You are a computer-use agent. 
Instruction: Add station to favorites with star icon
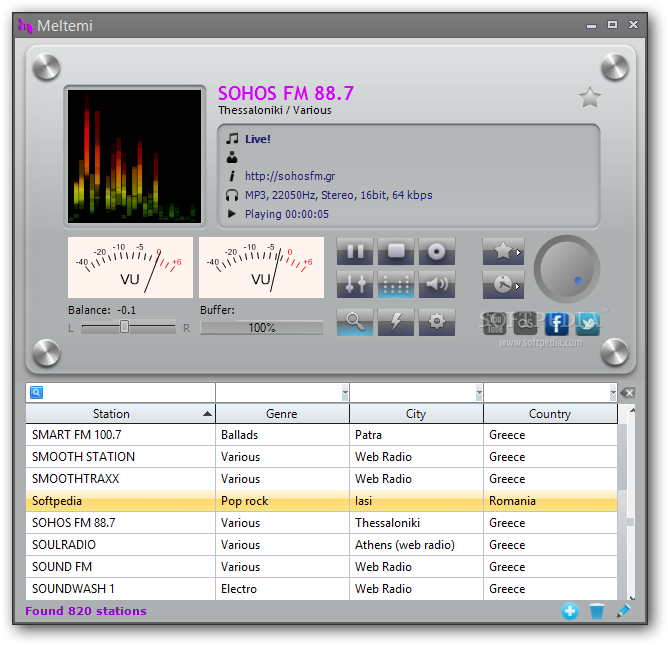click(590, 98)
